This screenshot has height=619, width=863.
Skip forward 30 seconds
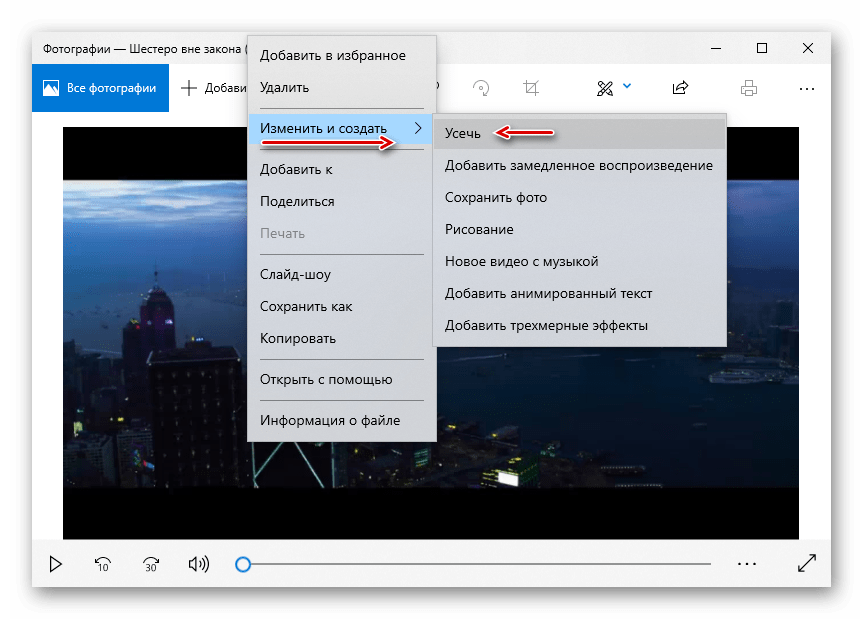pyautogui.click(x=150, y=564)
